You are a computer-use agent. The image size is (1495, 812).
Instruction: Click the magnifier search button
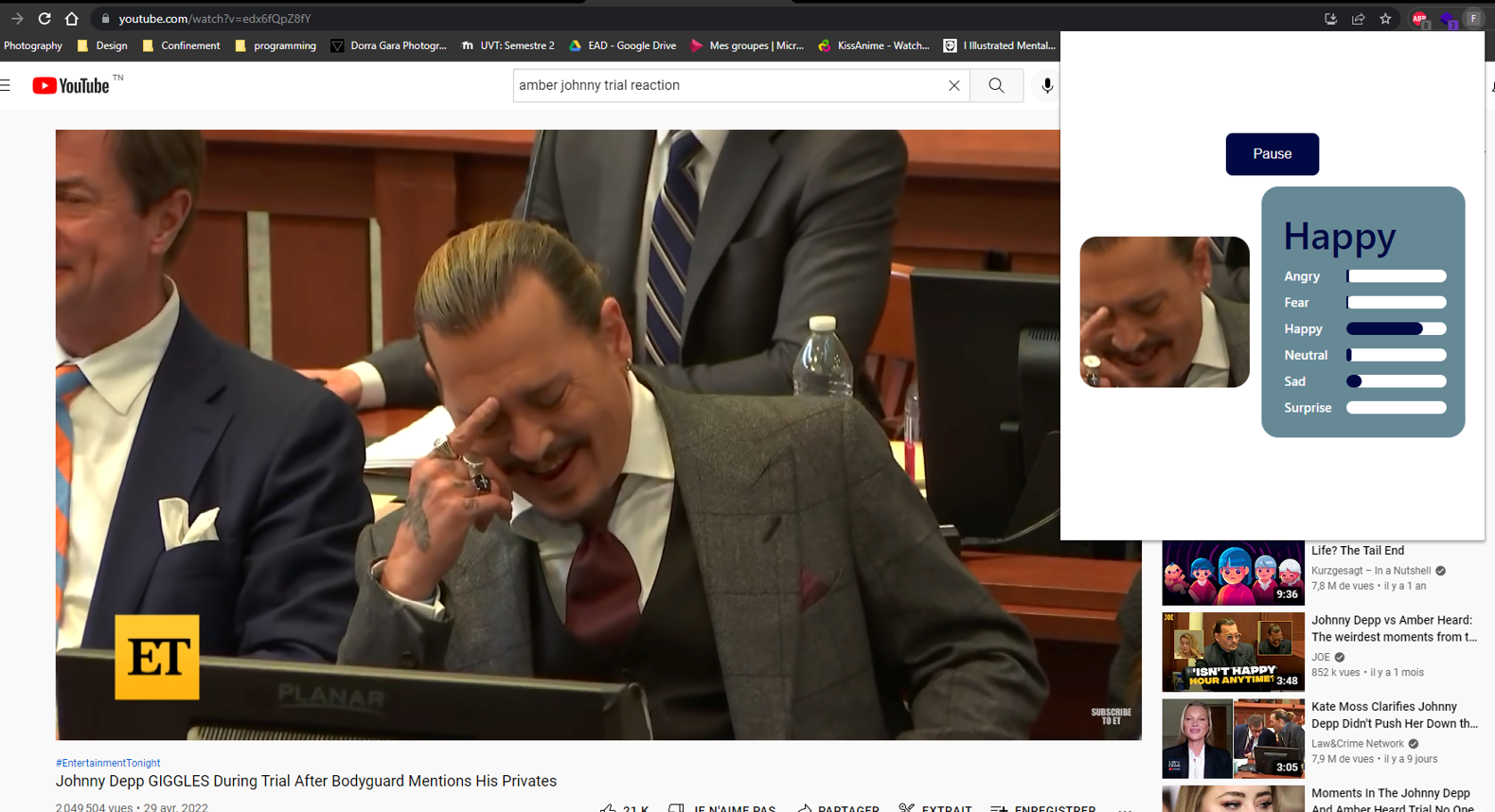996,85
